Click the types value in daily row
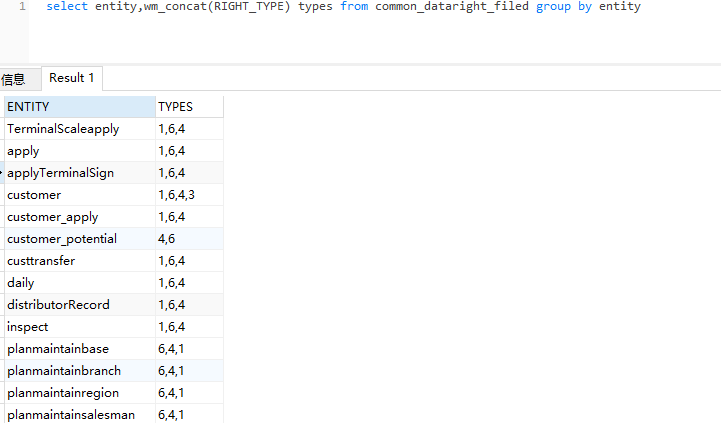 pyautogui.click(x=189, y=283)
